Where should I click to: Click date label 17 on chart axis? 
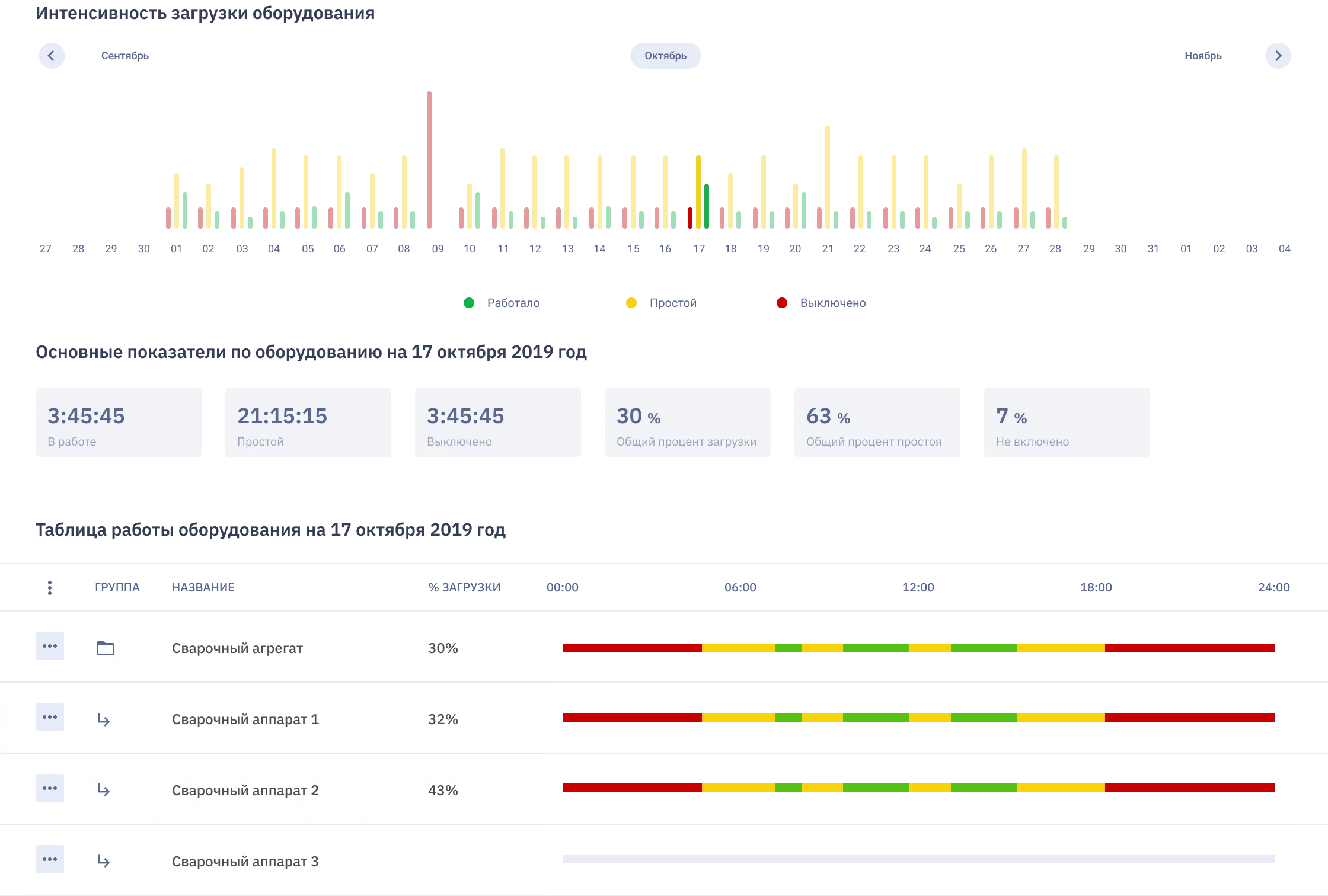pyautogui.click(x=699, y=249)
